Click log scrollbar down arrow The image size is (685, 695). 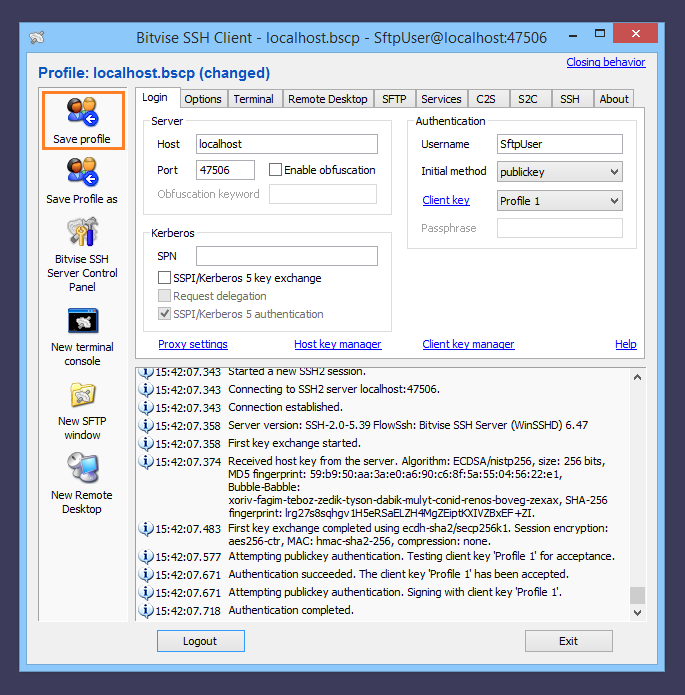(x=638, y=613)
